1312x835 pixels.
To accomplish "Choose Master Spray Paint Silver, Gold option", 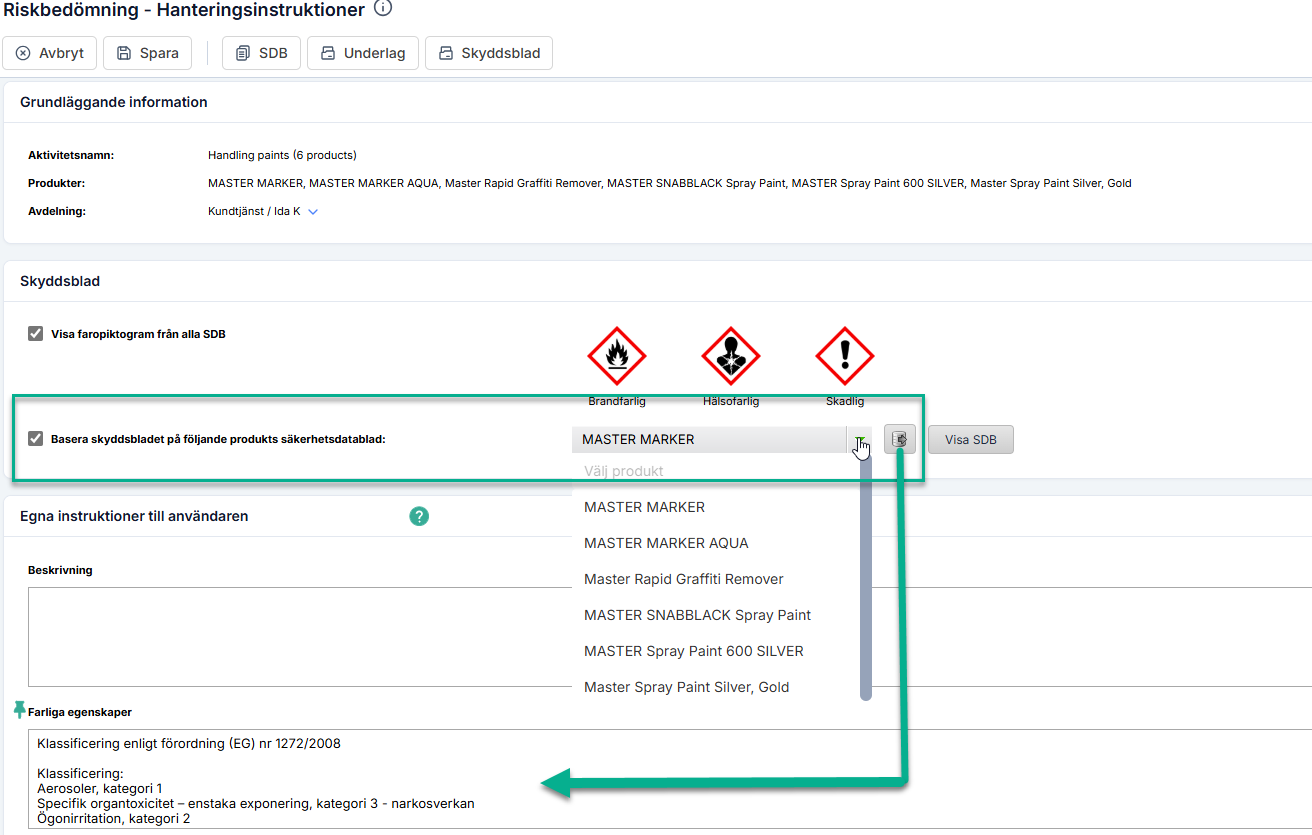I will click(687, 687).
